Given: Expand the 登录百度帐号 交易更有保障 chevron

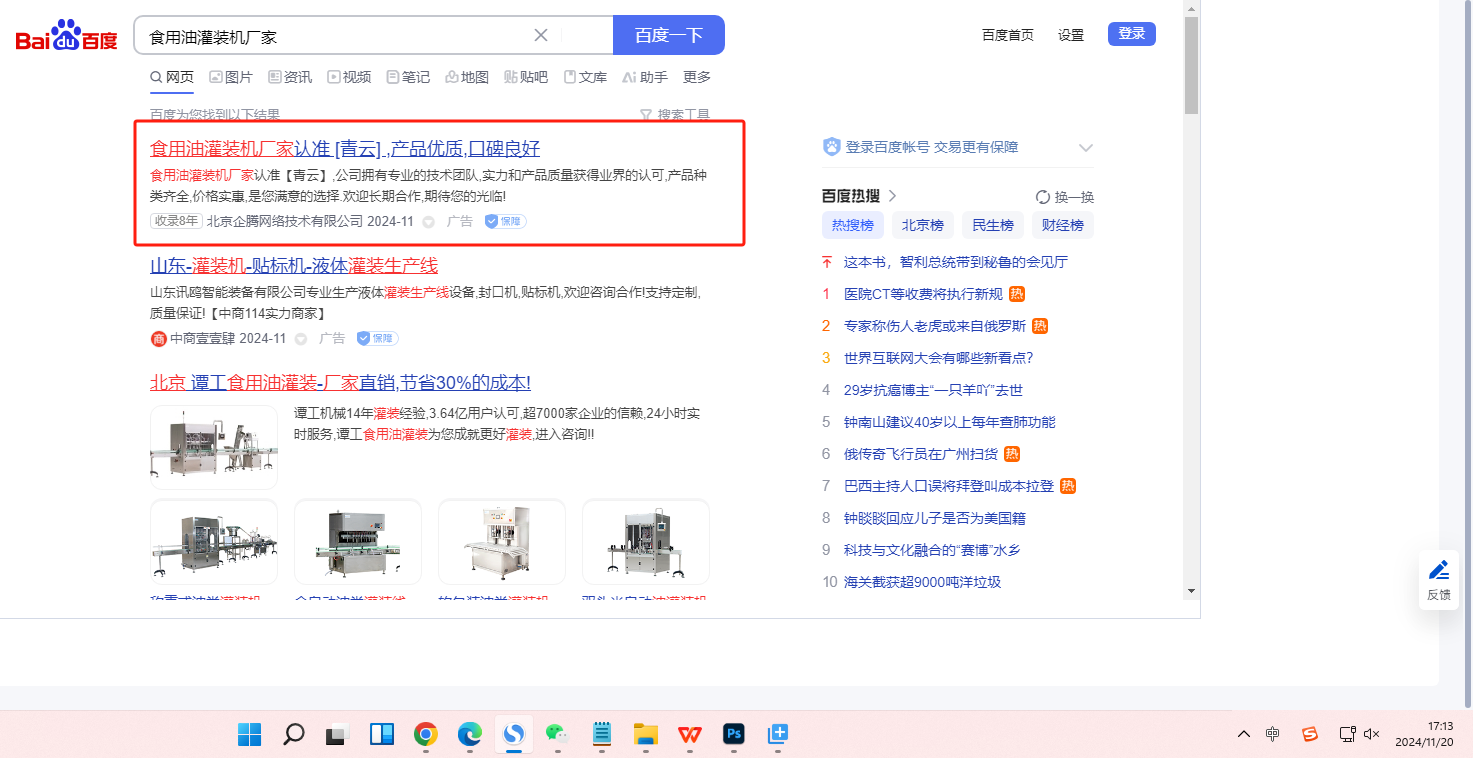Looking at the screenshot, I should pos(1086,148).
